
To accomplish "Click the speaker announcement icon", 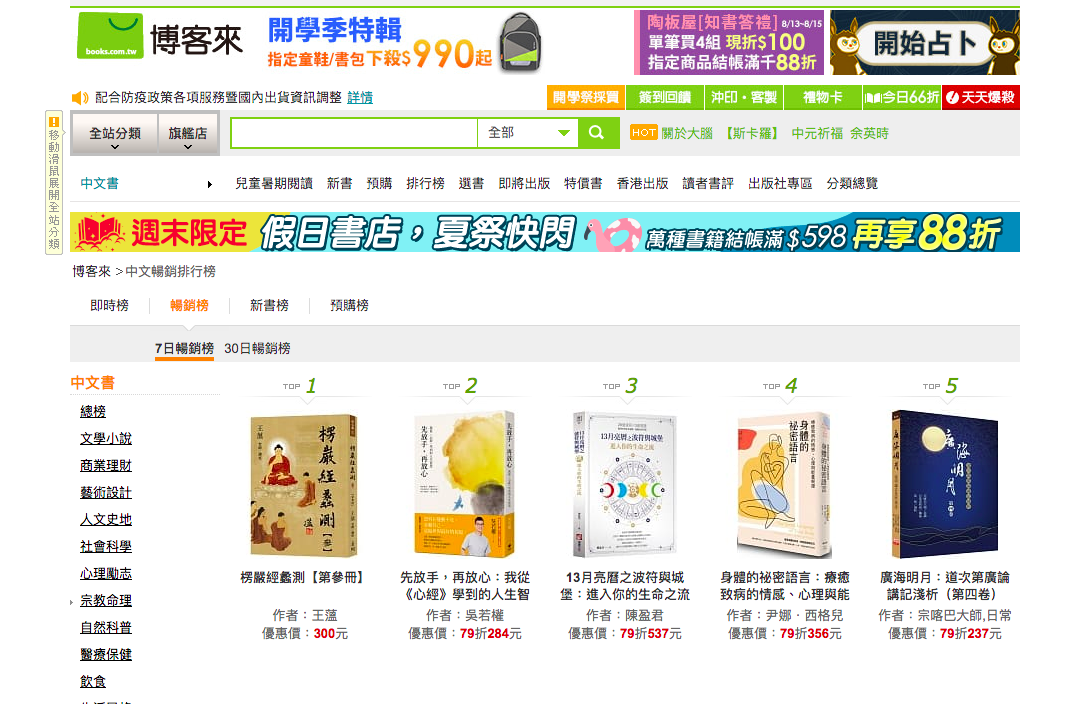I will coord(80,97).
